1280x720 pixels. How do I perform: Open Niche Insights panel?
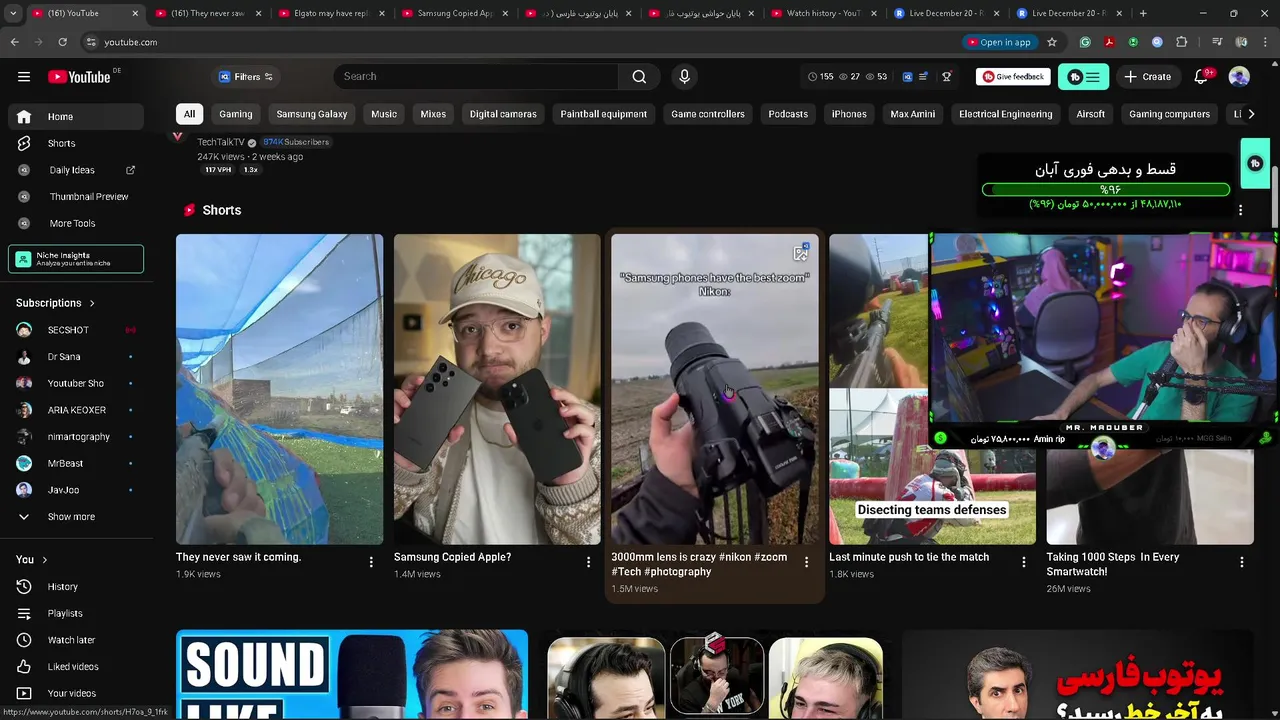(x=76, y=259)
